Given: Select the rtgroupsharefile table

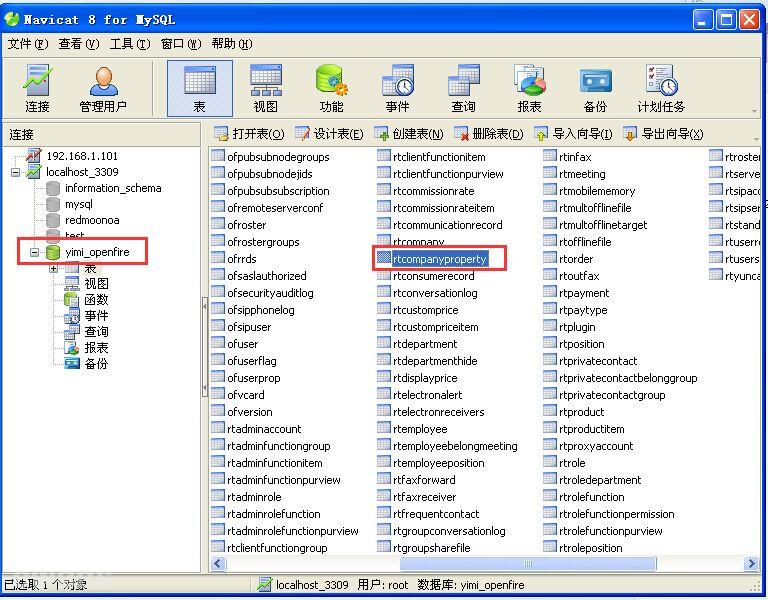Looking at the screenshot, I should point(432,548).
